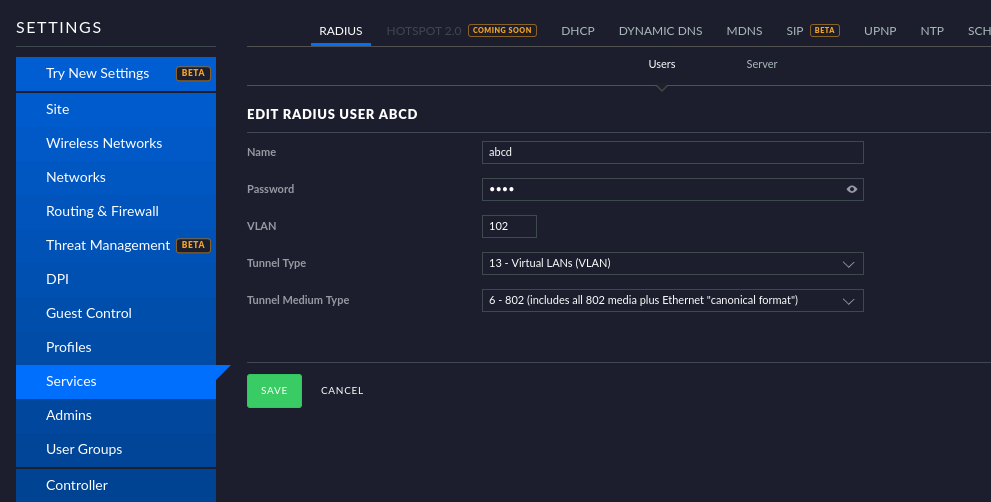Go to Guest Control settings
Image resolution: width=991 pixels, height=502 pixels.
click(x=116, y=314)
